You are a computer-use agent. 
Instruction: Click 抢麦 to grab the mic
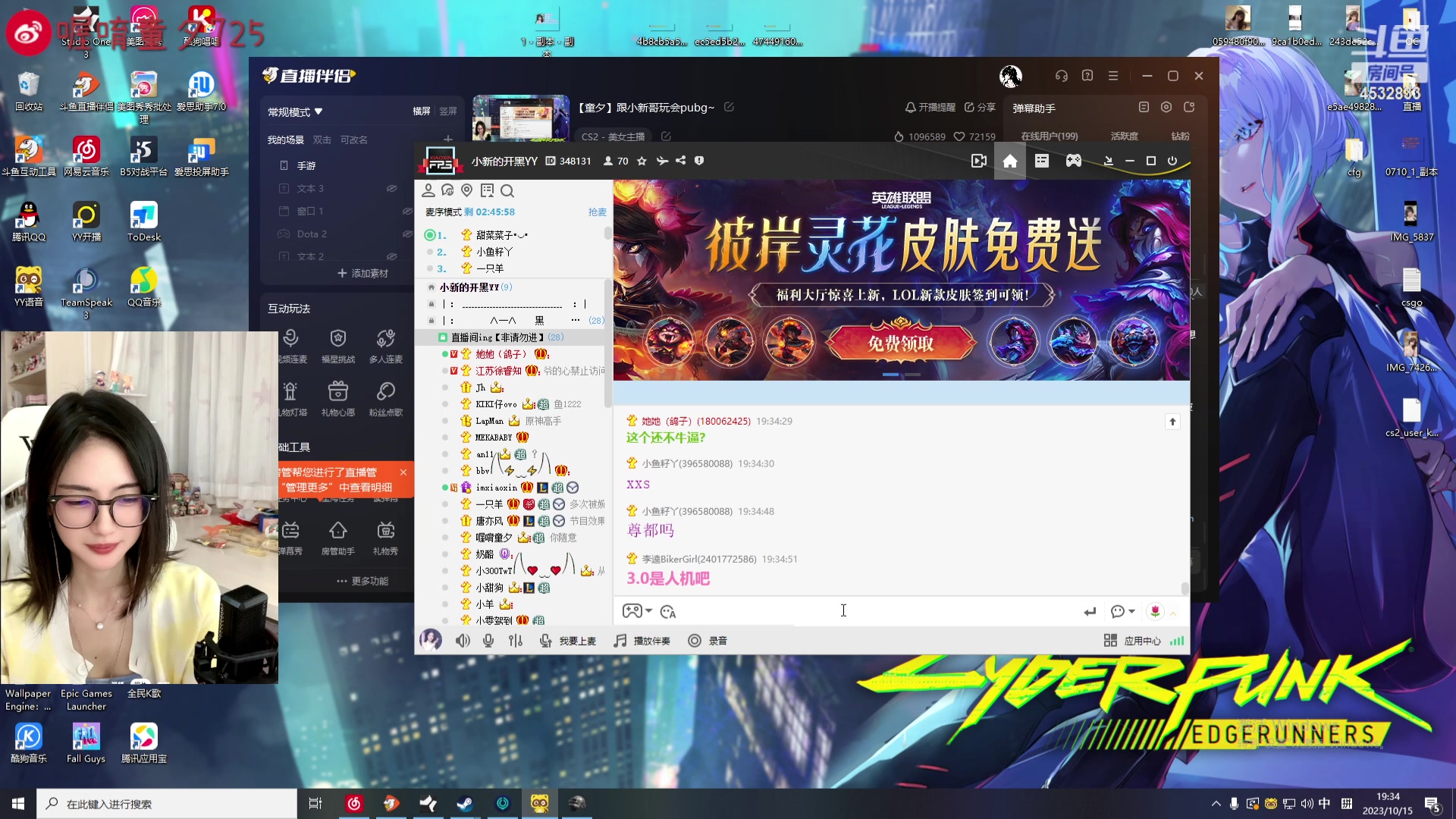(597, 212)
